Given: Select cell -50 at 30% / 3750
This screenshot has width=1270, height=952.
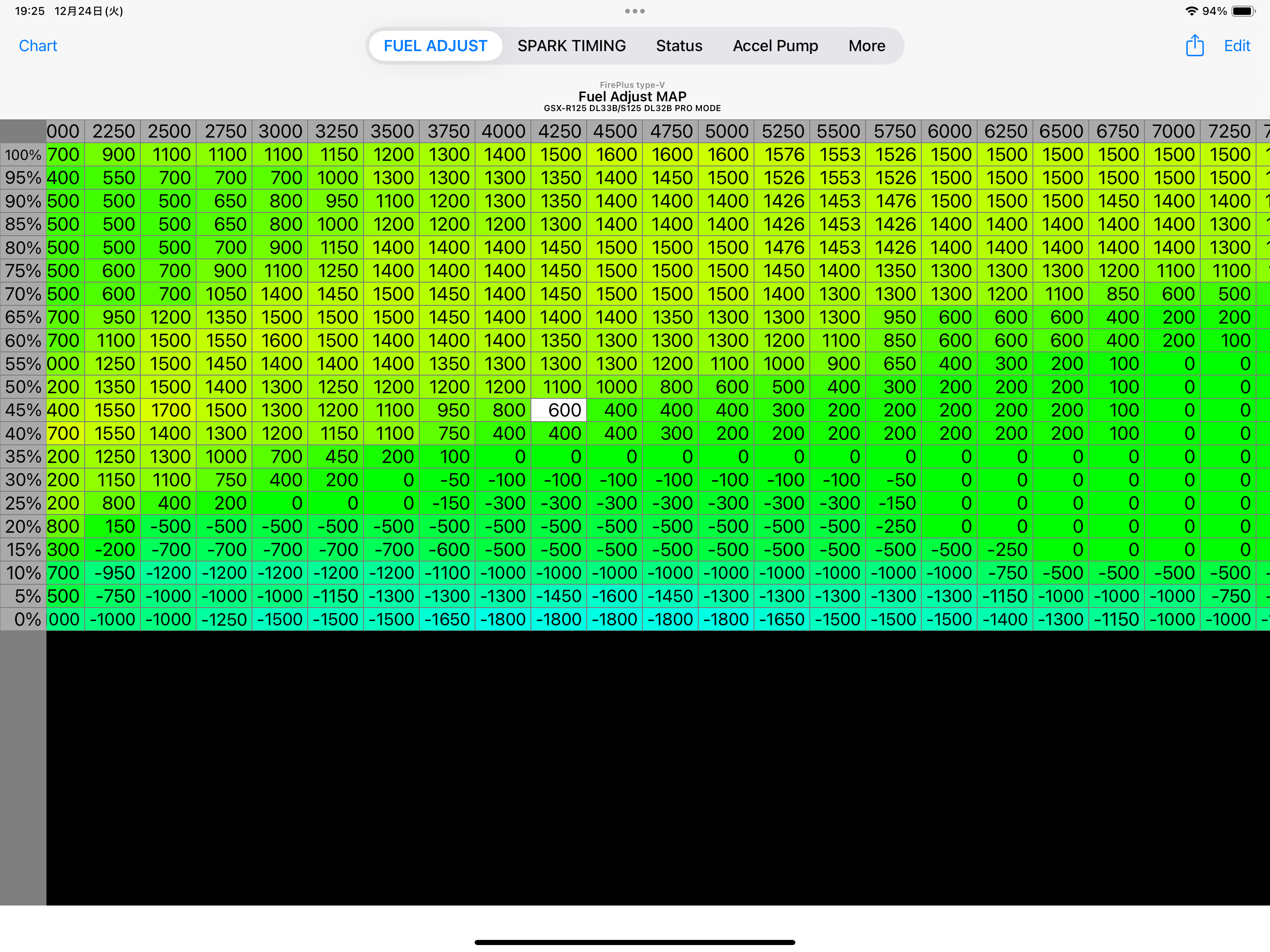Looking at the screenshot, I should coord(447,480).
